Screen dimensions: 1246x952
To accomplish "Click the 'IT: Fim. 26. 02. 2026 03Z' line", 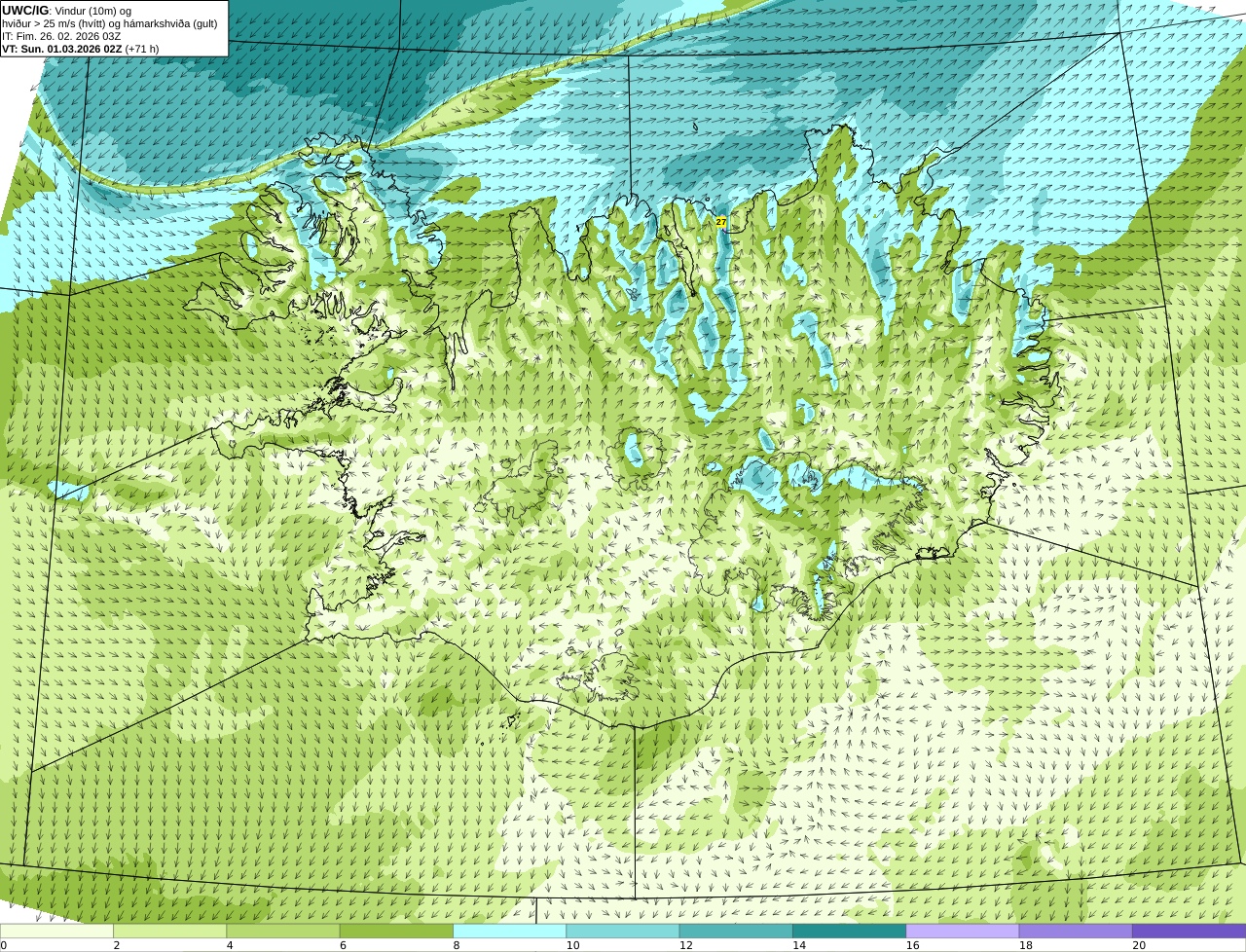I will point(61,37).
